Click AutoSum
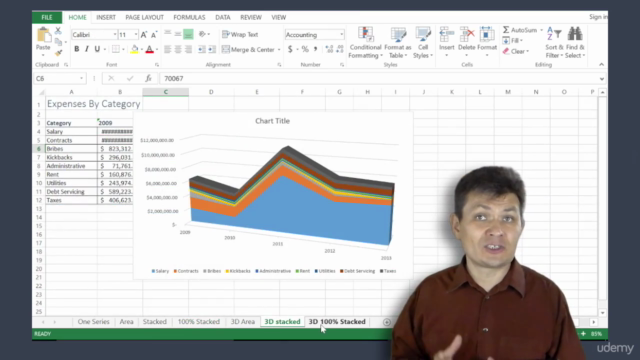This screenshot has width=640, height=360. click(x=520, y=30)
